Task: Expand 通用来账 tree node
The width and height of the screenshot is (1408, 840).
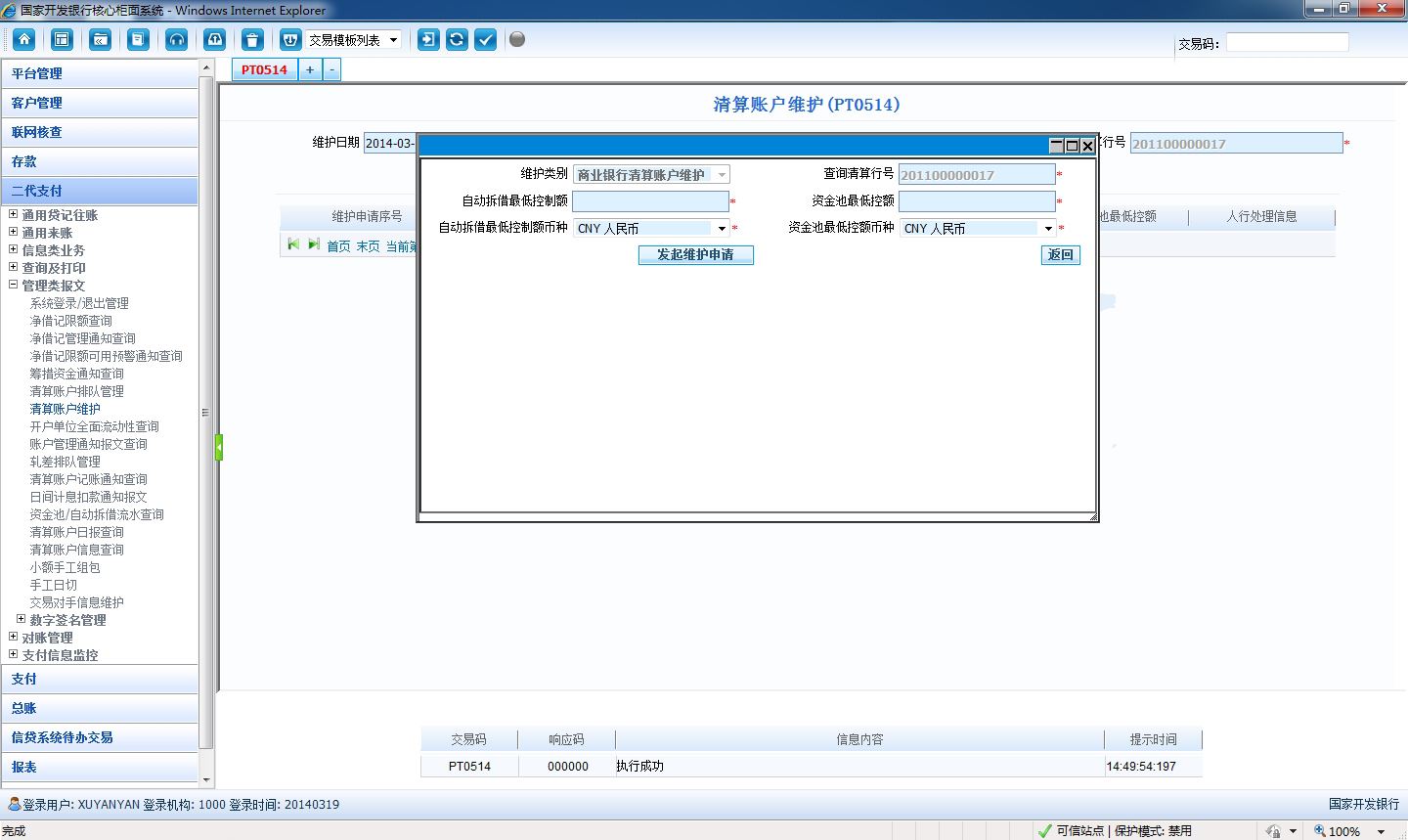Action: coord(14,232)
